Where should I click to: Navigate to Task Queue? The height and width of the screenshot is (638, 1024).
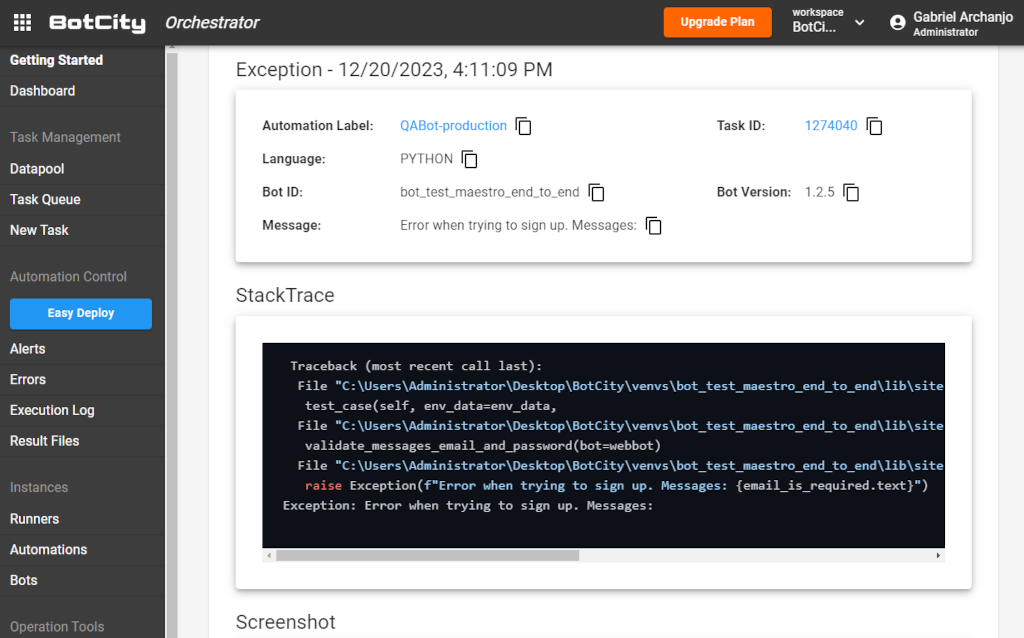pyautogui.click(x=45, y=199)
